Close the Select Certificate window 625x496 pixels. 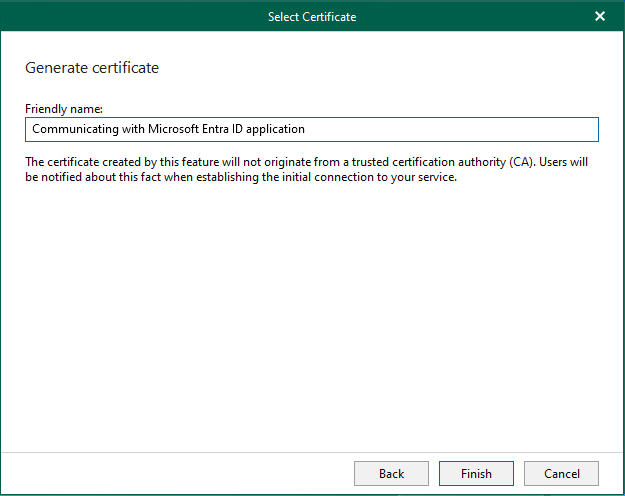[600, 16]
